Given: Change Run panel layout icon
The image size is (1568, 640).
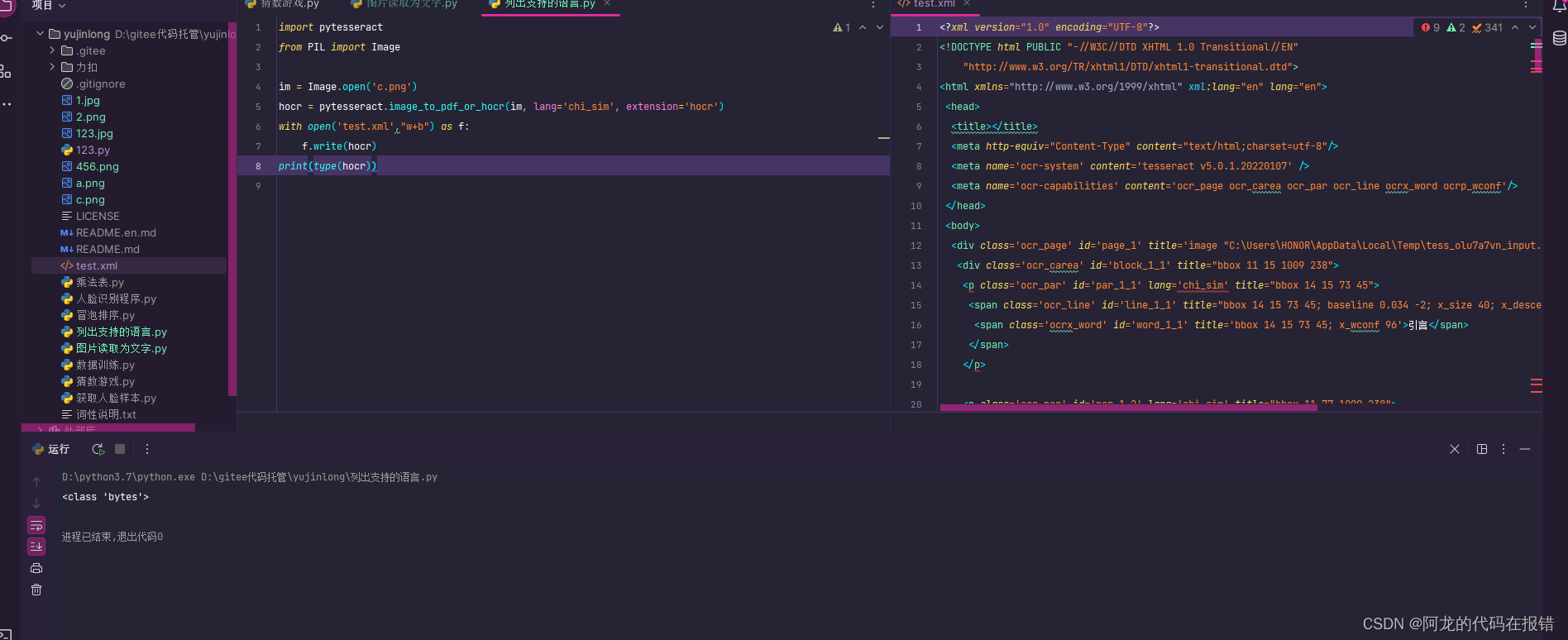Looking at the screenshot, I should (x=1482, y=449).
